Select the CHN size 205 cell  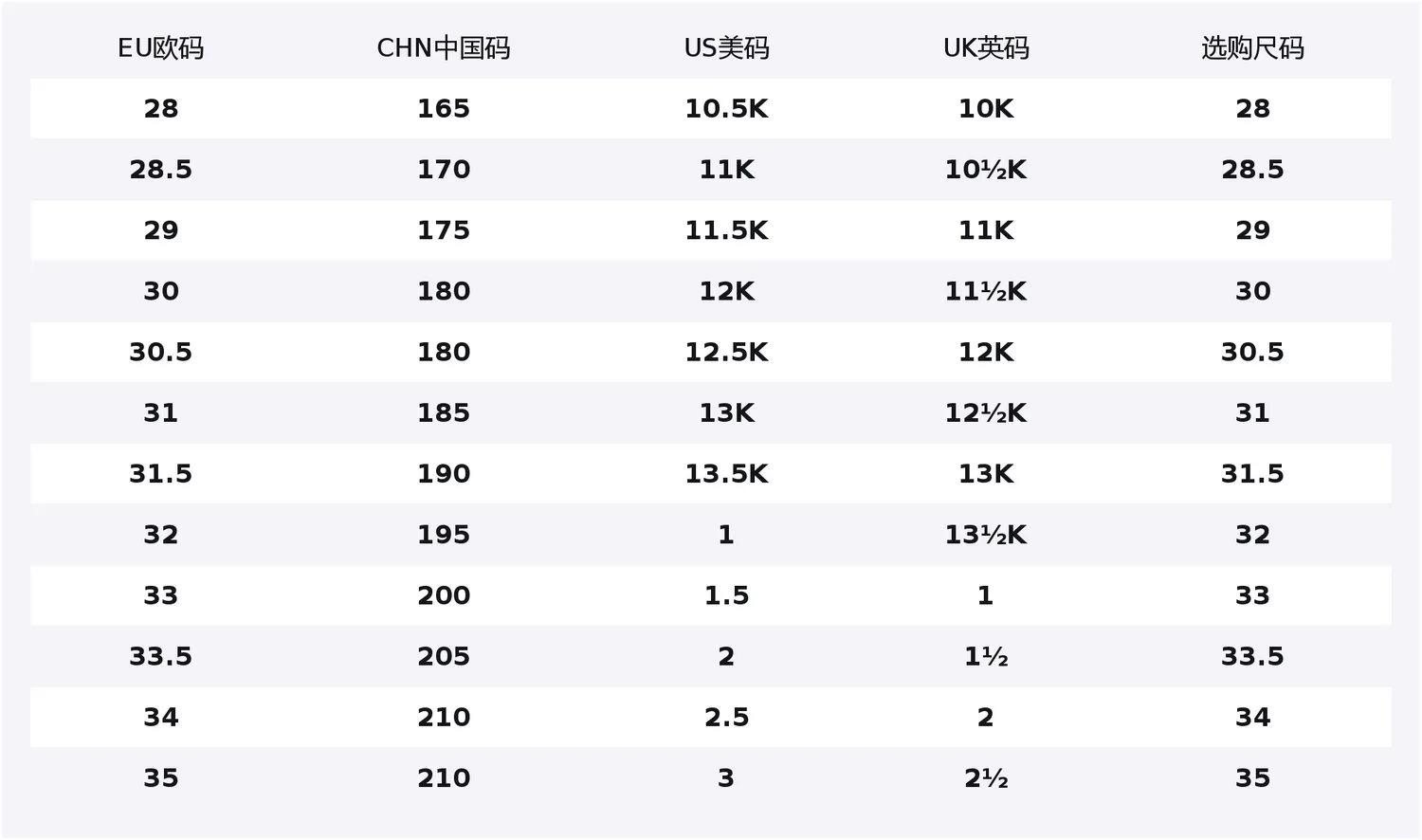[444, 656]
